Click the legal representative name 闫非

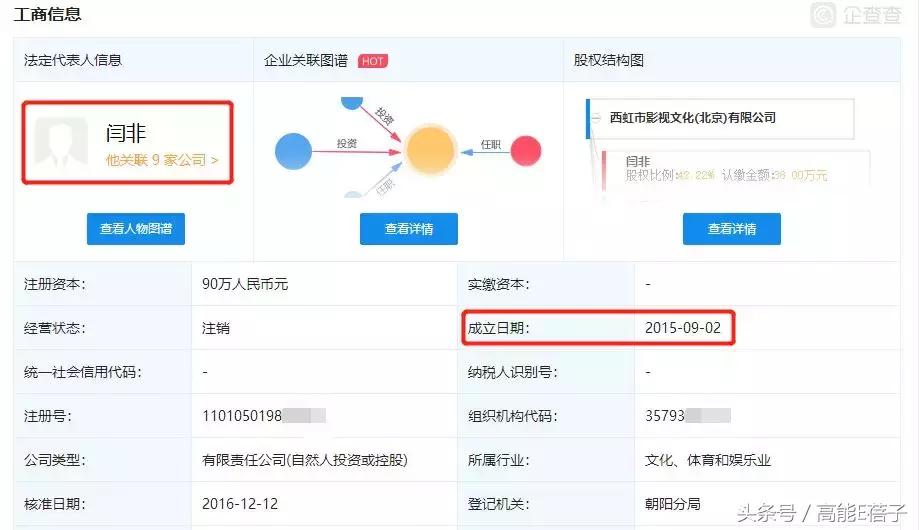(x=125, y=133)
